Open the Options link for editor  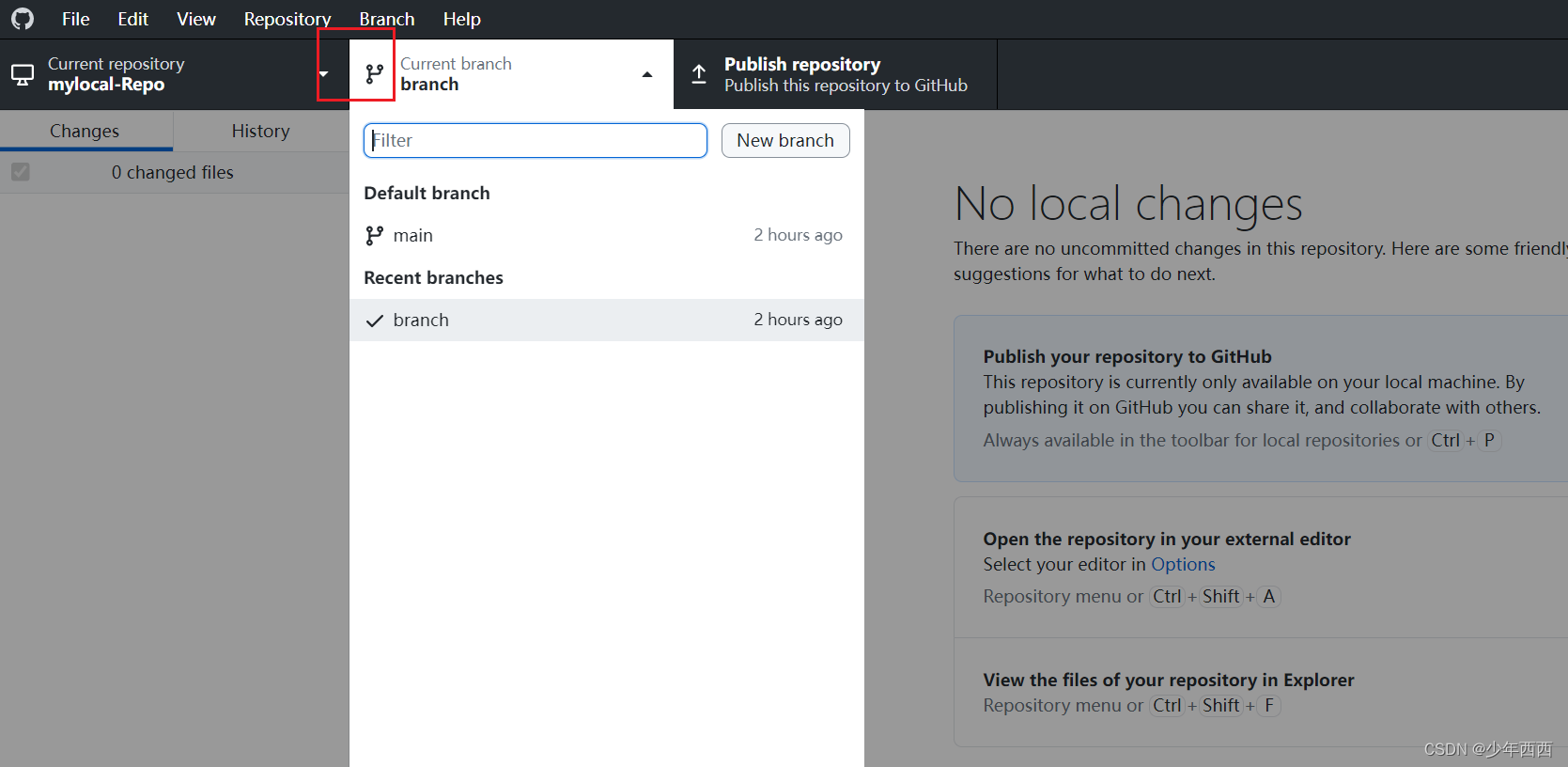coord(1183,564)
